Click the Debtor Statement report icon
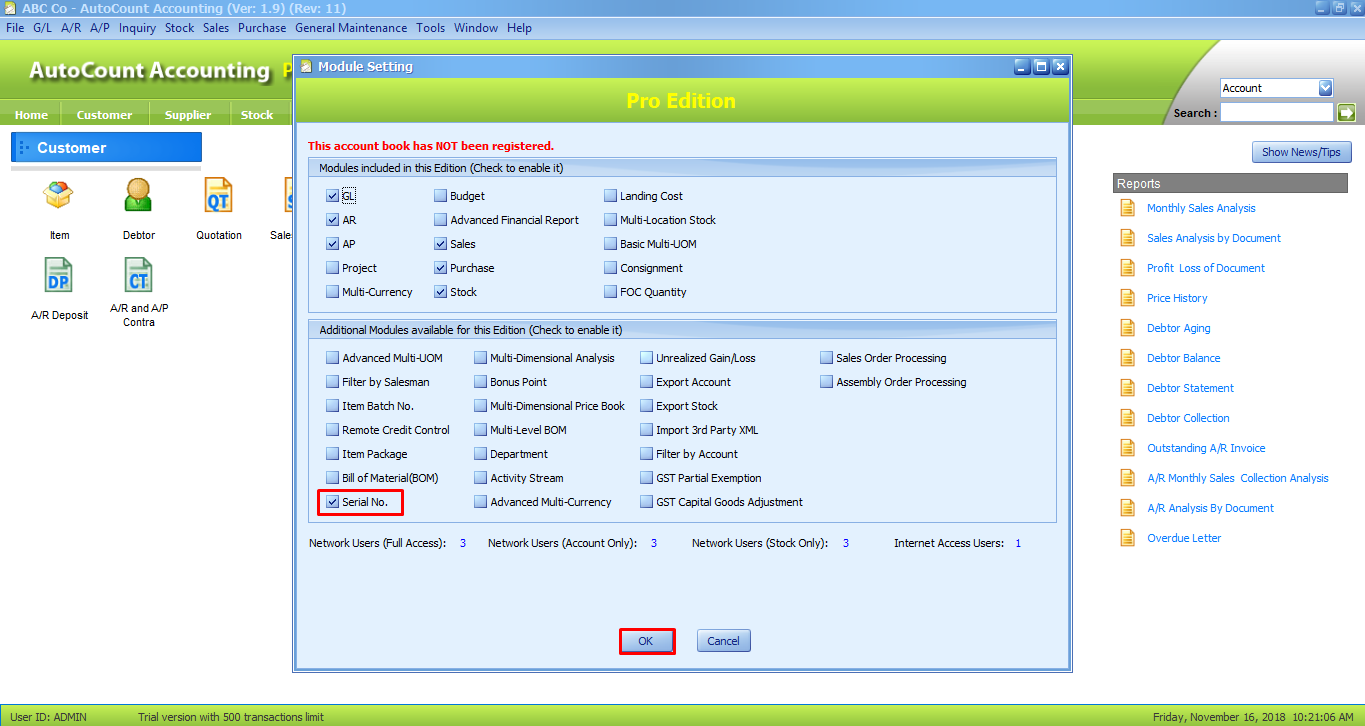This screenshot has width=1365, height=726. [1128, 388]
